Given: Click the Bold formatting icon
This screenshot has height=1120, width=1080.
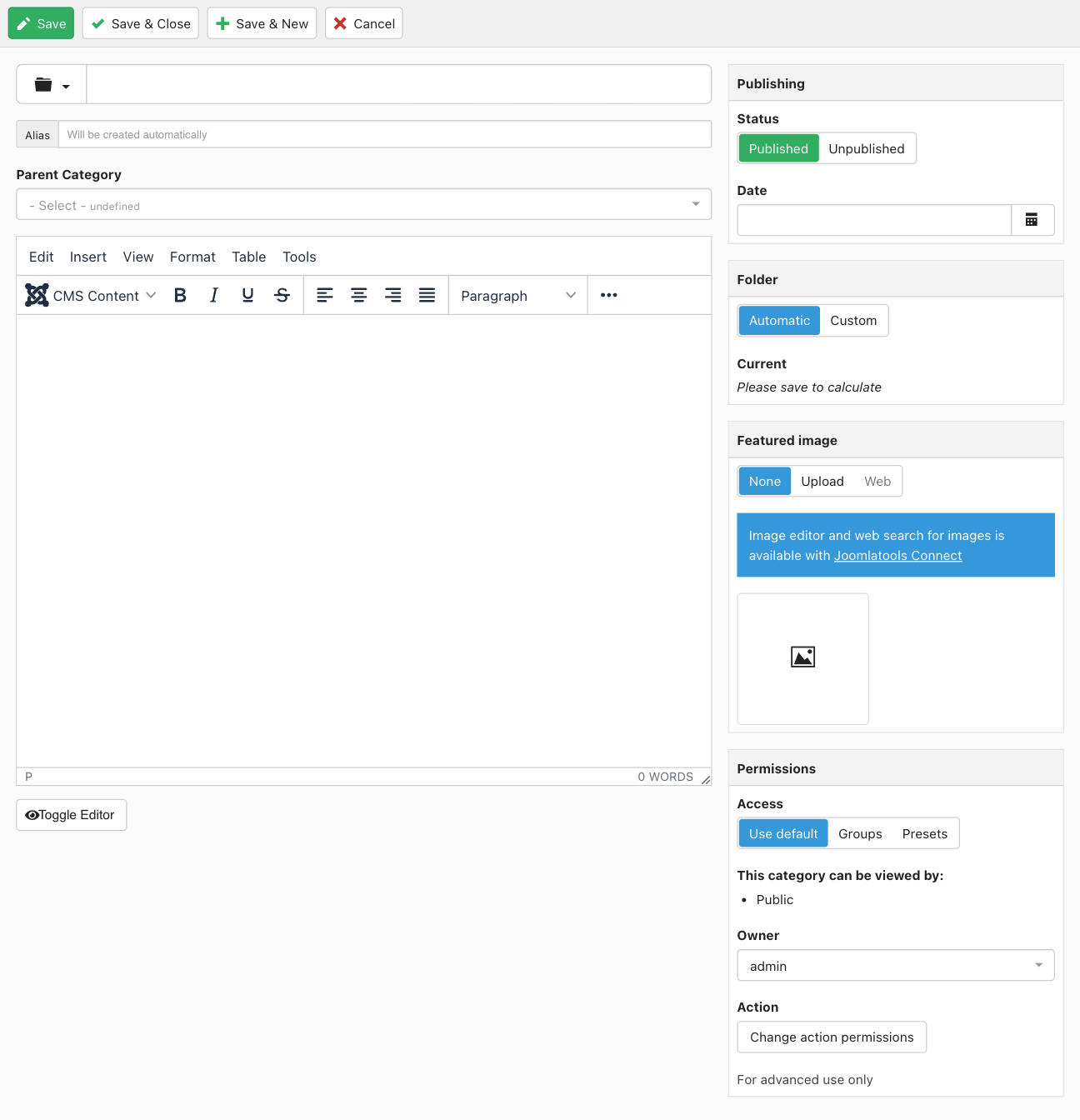Looking at the screenshot, I should click(x=180, y=295).
